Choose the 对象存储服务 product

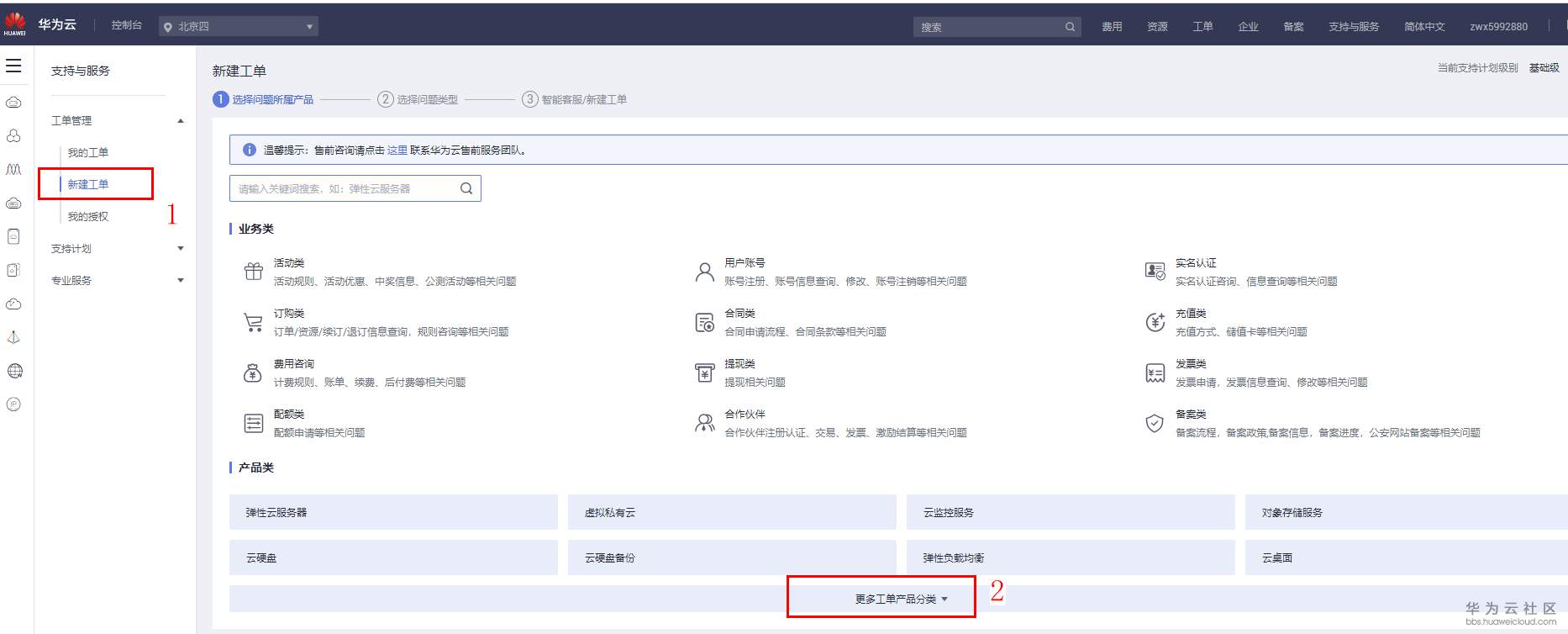(x=1407, y=512)
